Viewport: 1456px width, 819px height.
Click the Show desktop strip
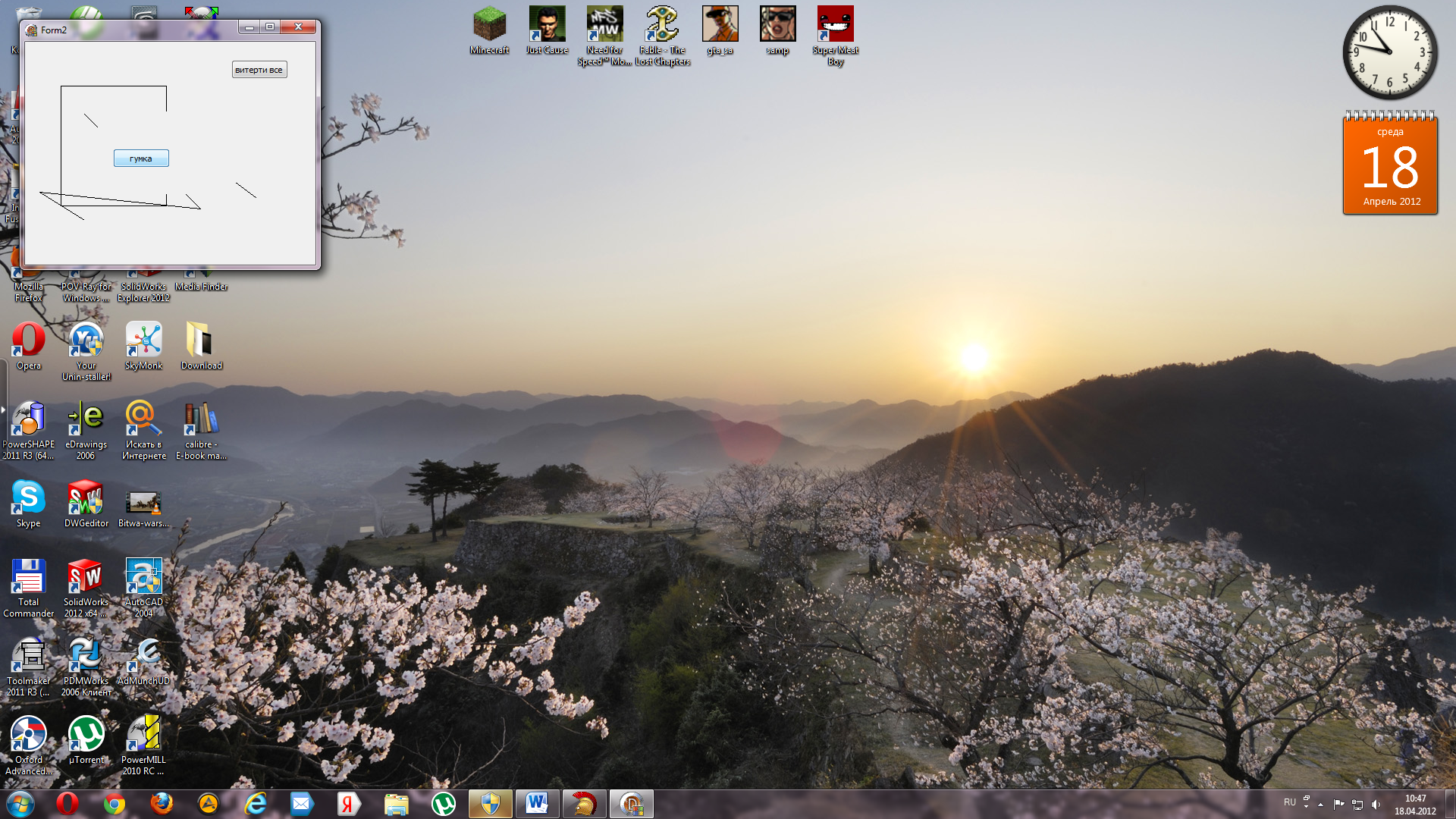(x=1450, y=804)
